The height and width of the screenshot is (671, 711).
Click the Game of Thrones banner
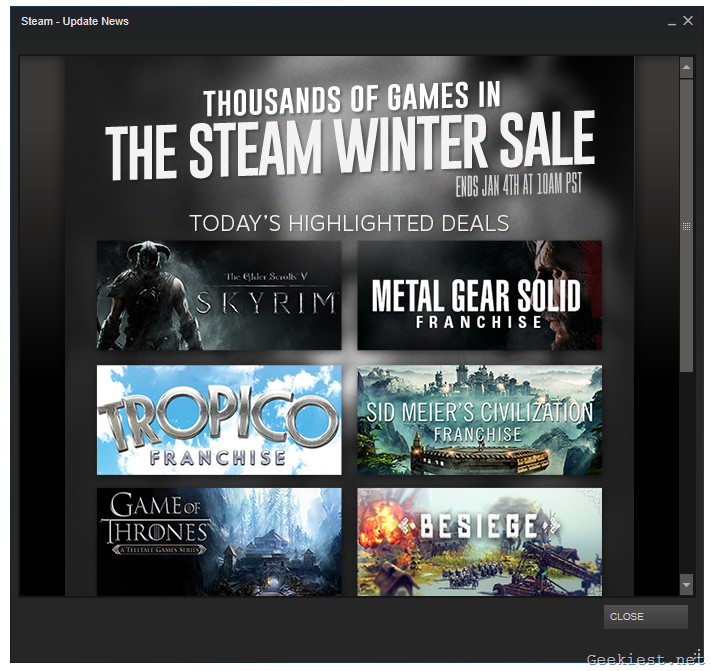(219, 541)
